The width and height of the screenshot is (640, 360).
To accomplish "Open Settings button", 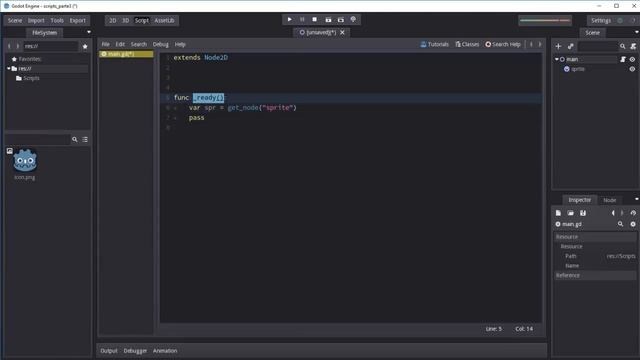I will (x=601, y=20).
